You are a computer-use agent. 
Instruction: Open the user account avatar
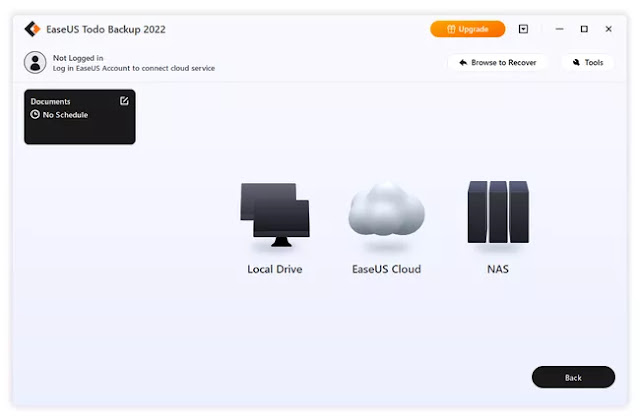tap(35, 62)
